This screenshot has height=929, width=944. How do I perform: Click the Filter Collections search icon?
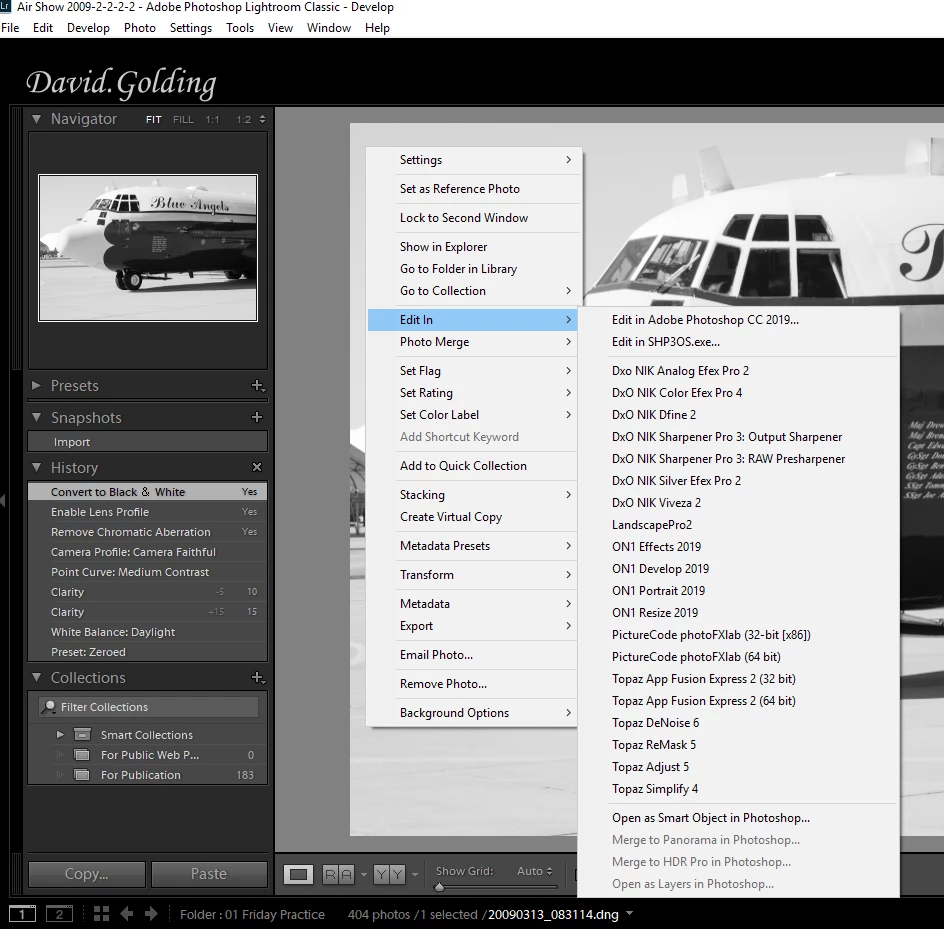48,707
